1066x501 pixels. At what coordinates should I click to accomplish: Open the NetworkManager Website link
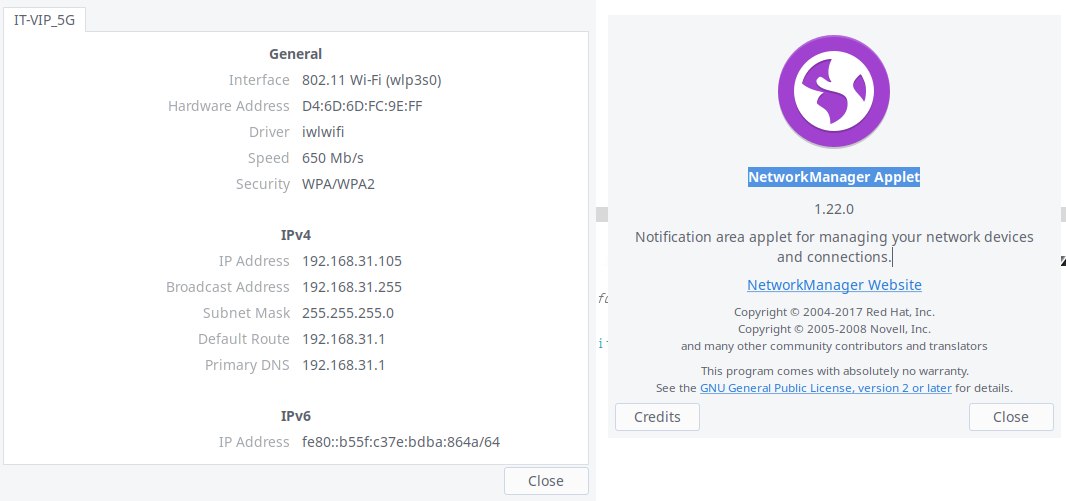(x=834, y=285)
